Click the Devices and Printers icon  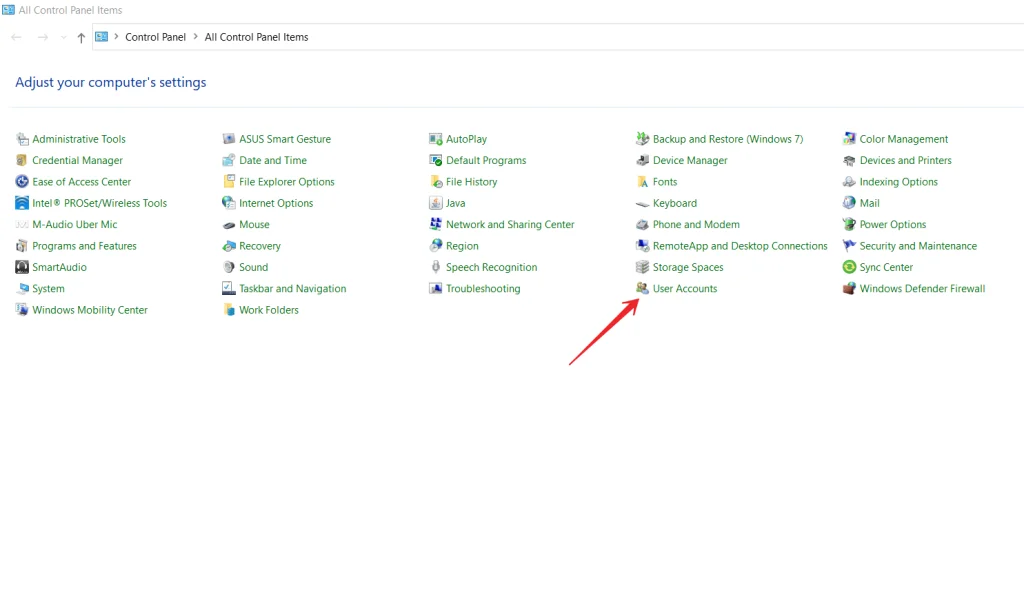click(849, 161)
